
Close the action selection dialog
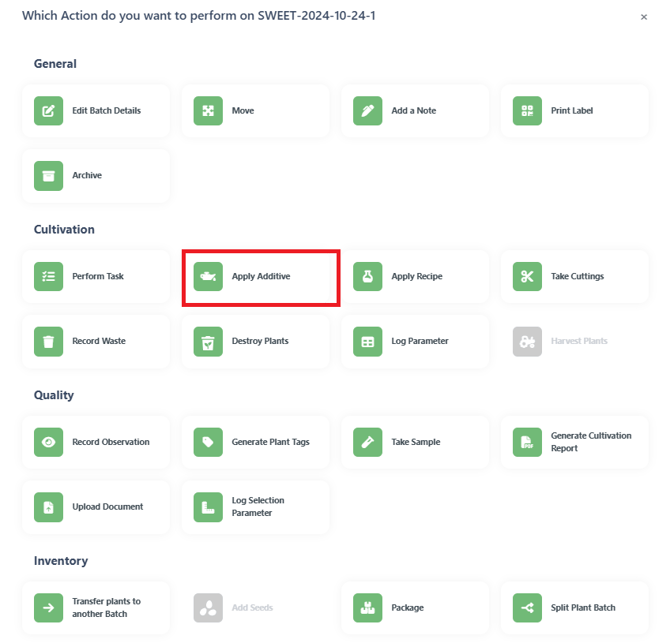644,17
